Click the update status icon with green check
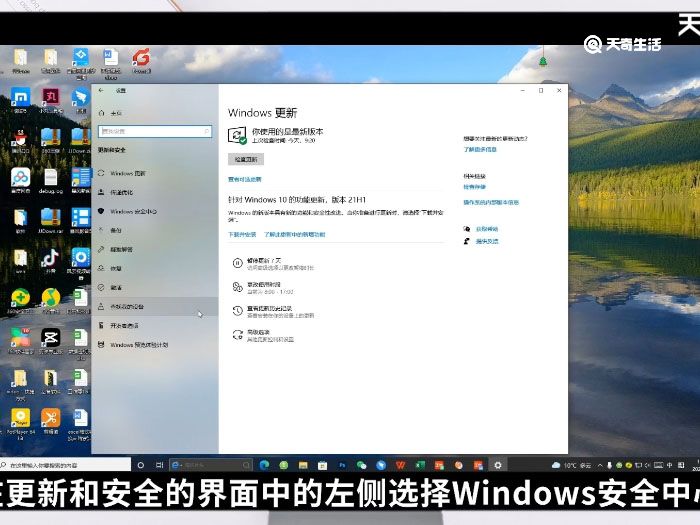The image size is (700, 525). pyautogui.click(x=237, y=135)
